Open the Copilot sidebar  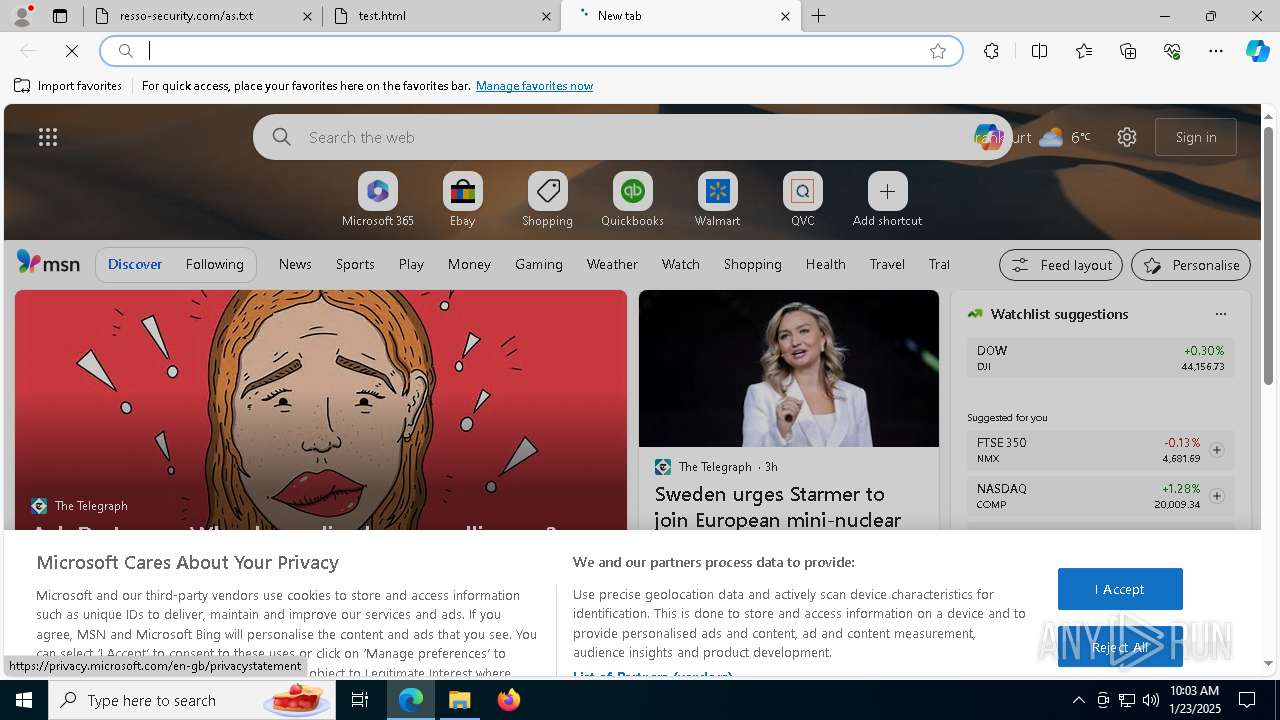(1257, 51)
